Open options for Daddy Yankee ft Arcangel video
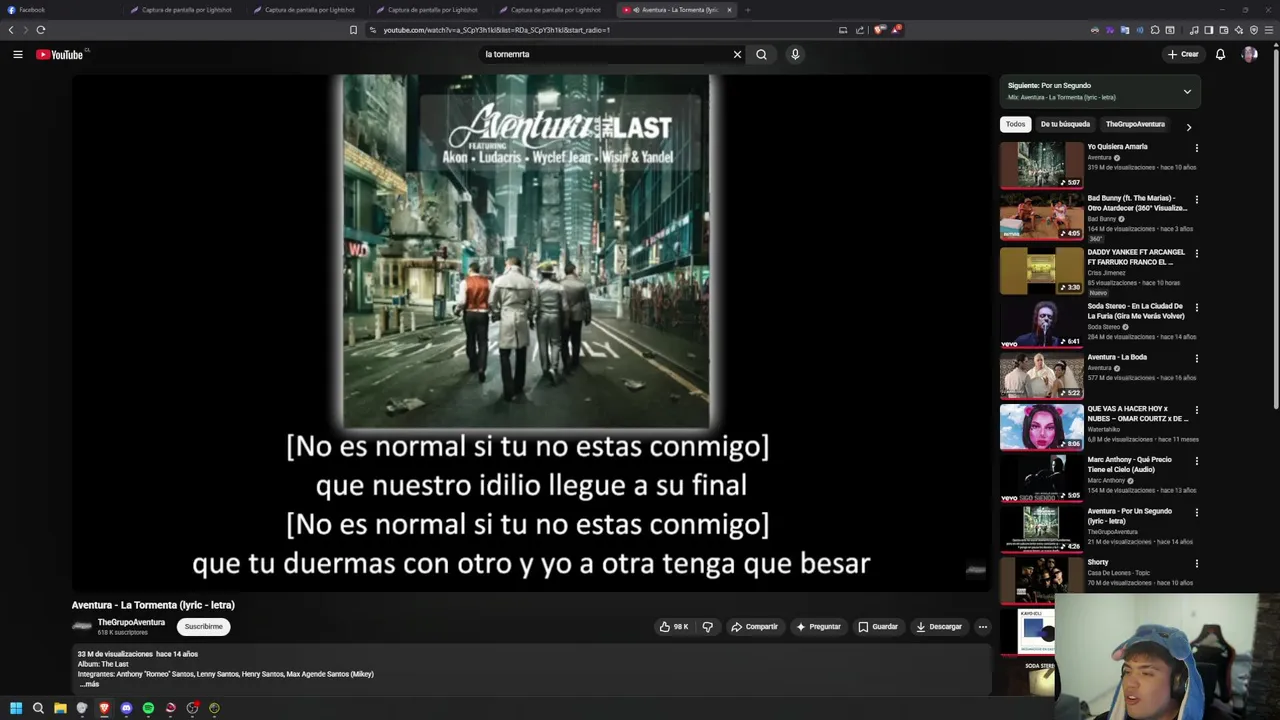Screen dimensions: 1280x720 click(1196, 253)
